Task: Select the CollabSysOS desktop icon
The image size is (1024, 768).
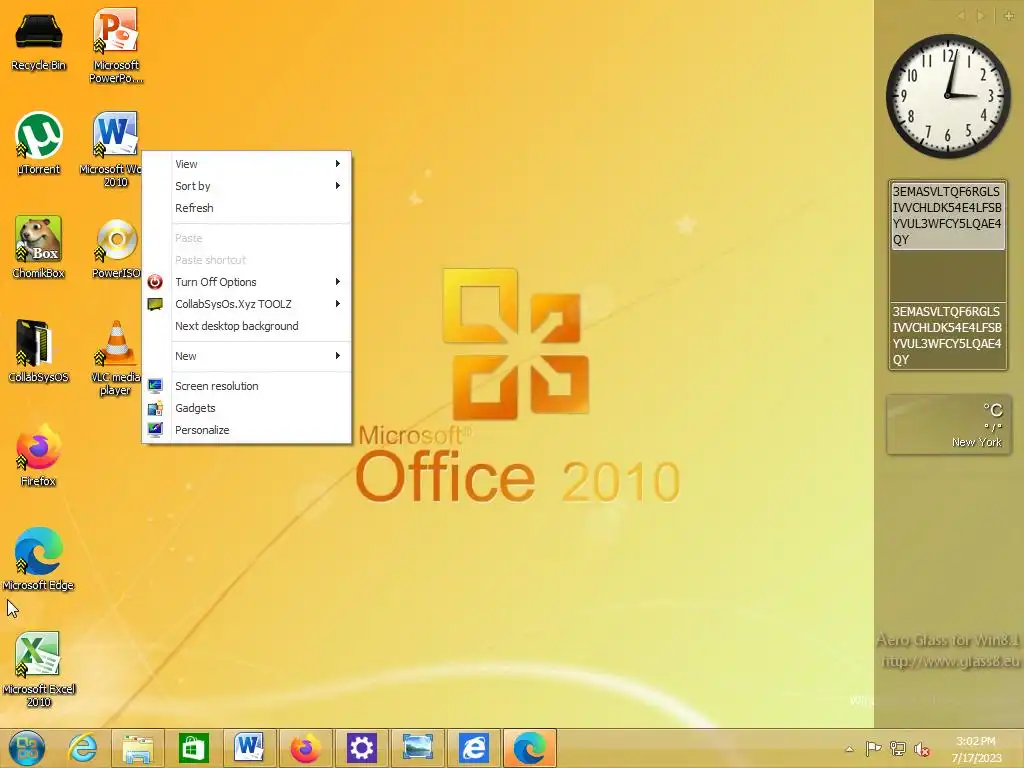Action: 38,351
